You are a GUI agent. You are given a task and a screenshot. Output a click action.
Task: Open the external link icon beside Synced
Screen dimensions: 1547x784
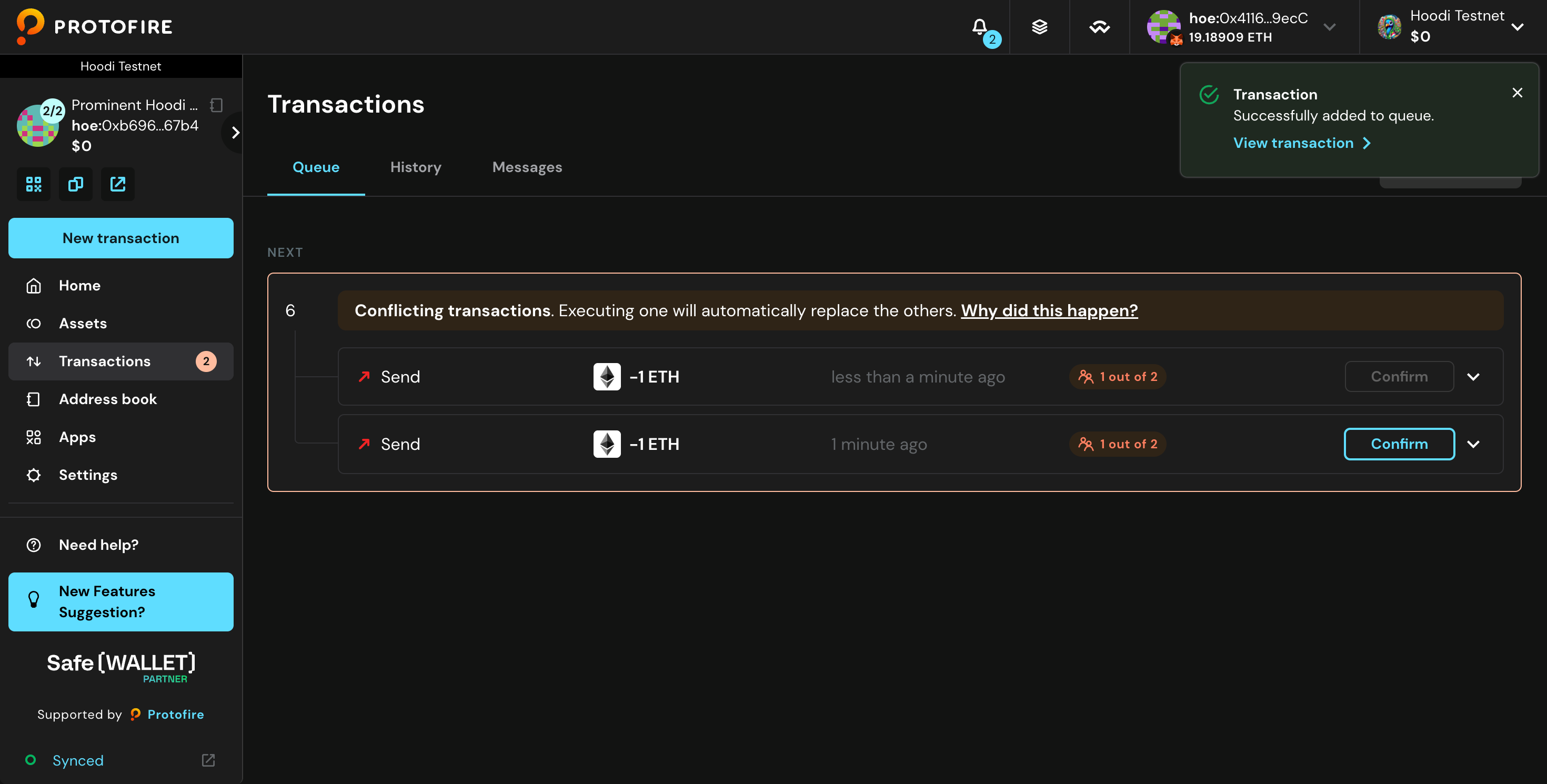click(208, 760)
